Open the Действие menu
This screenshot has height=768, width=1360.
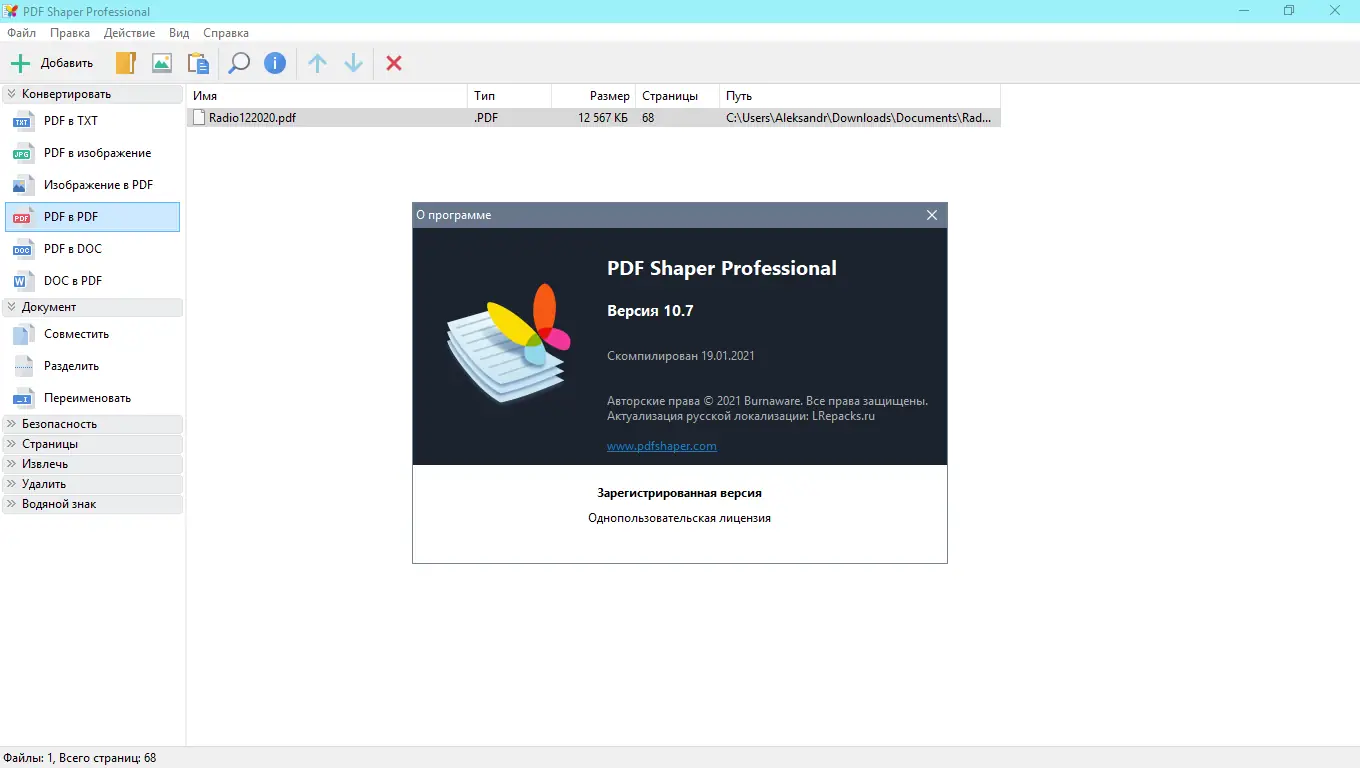tap(129, 33)
